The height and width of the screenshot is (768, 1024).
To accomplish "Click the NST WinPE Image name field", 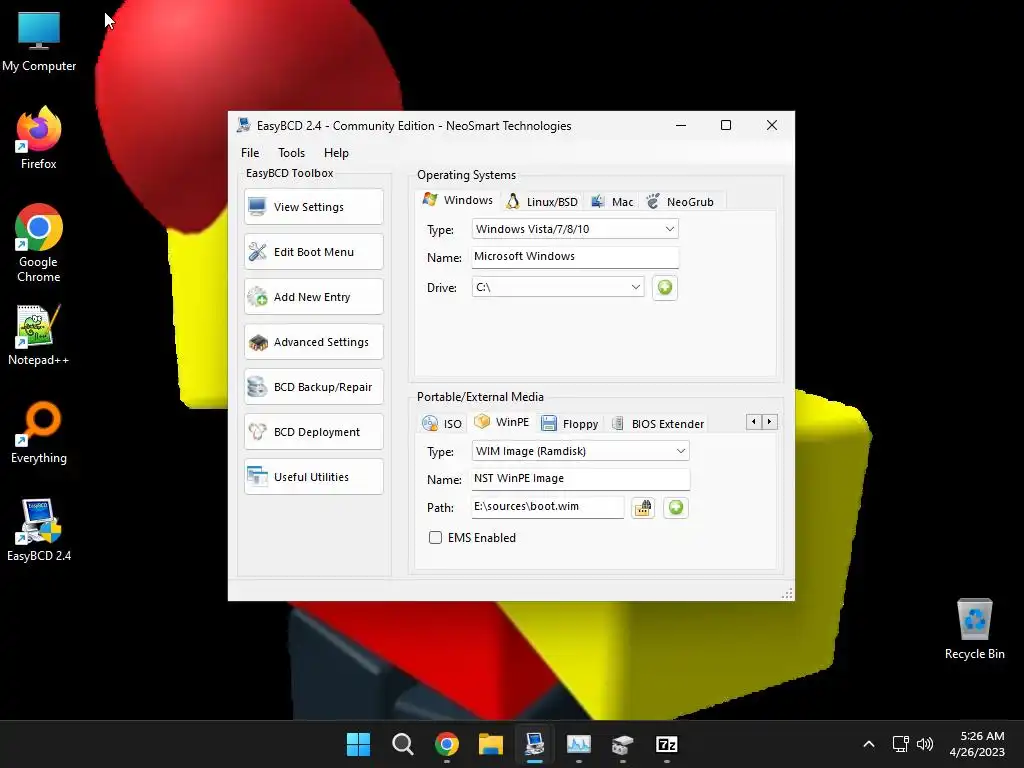I will pyautogui.click(x=580, y=479).
